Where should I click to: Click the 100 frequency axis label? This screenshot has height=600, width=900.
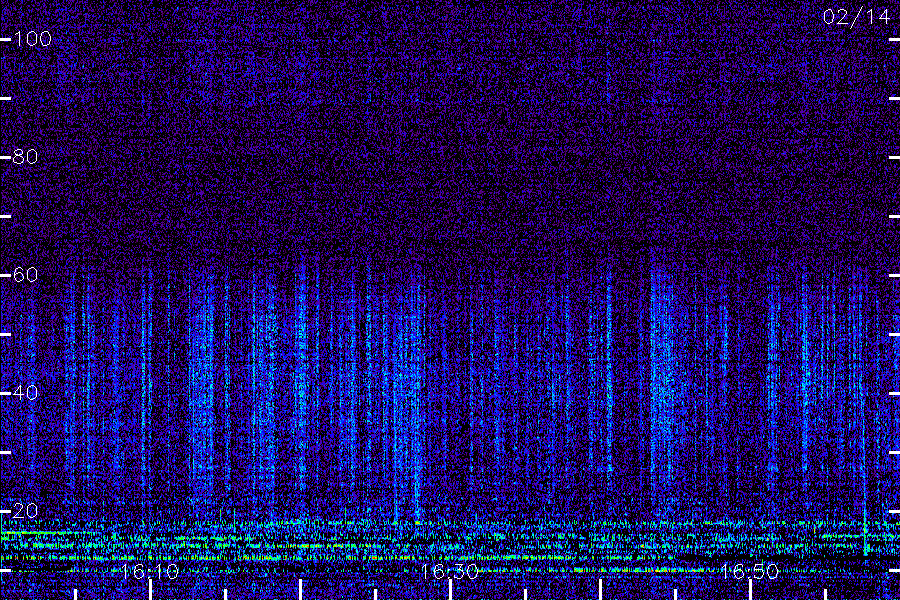pyautogui.click(x=33, y=39)
